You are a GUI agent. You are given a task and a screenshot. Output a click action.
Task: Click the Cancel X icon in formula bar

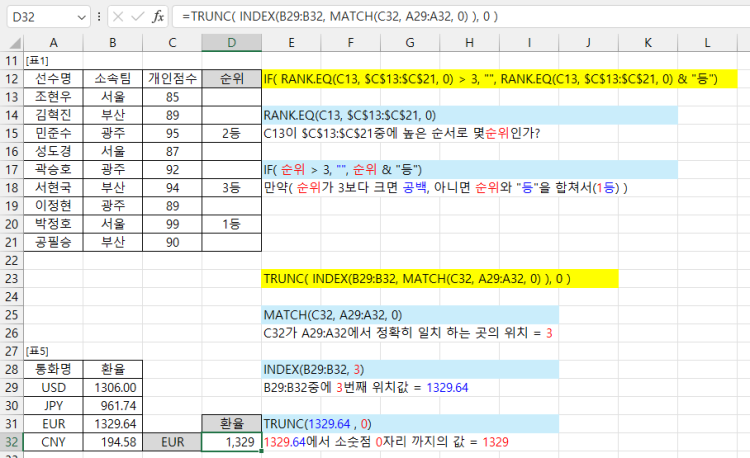(x=118, y=16)
